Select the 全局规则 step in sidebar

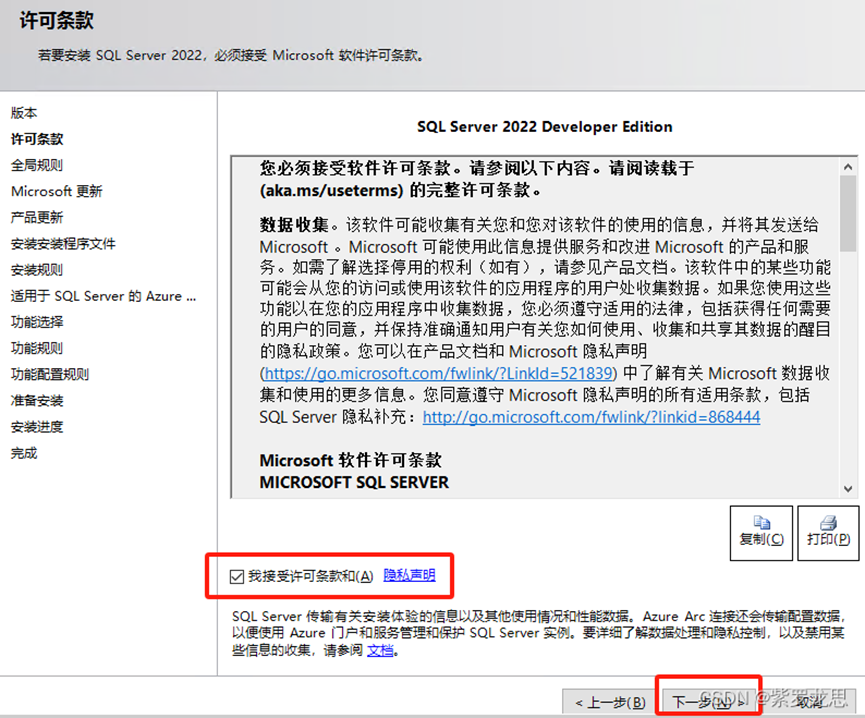(x=37, y=165)
